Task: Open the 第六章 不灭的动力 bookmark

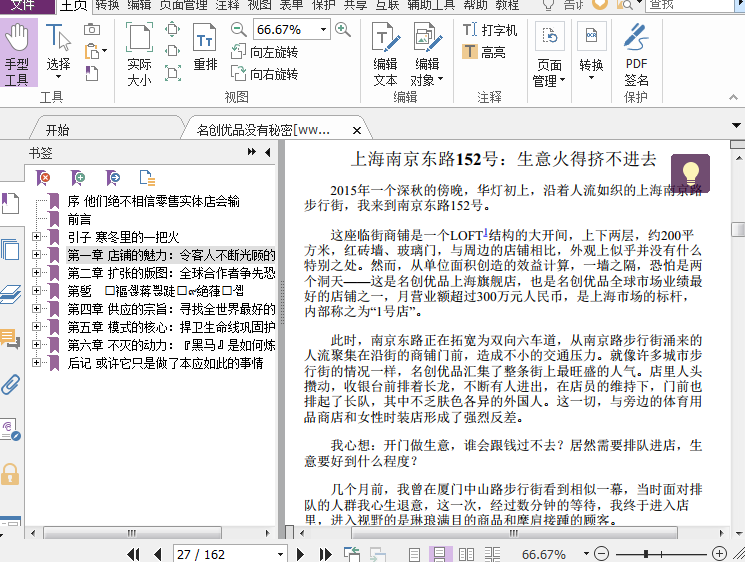Action: tap(171, 344)
